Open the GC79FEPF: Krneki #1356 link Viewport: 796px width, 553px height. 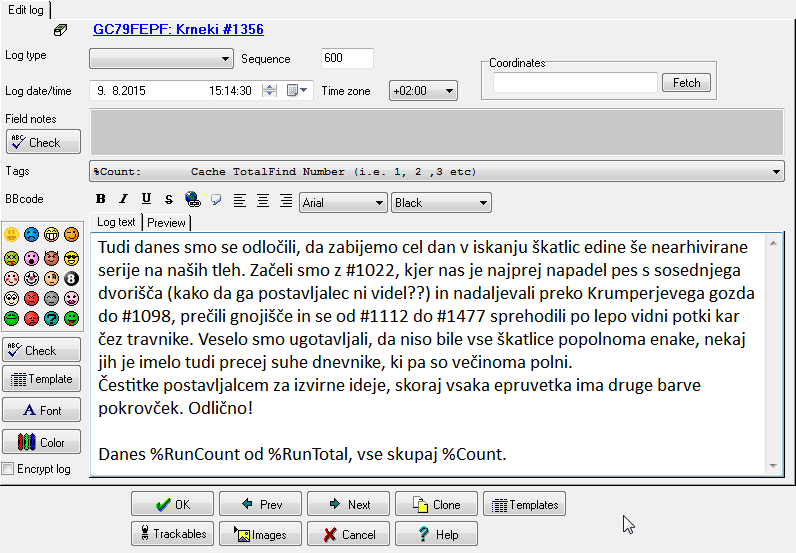(x=178, y=29)
